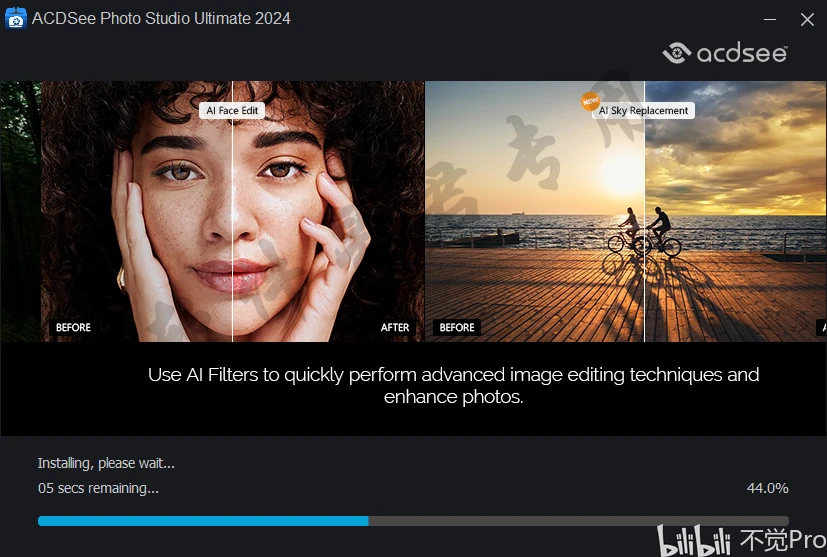
Task: Click the AI Filters description text
Action: pos(454,386)
